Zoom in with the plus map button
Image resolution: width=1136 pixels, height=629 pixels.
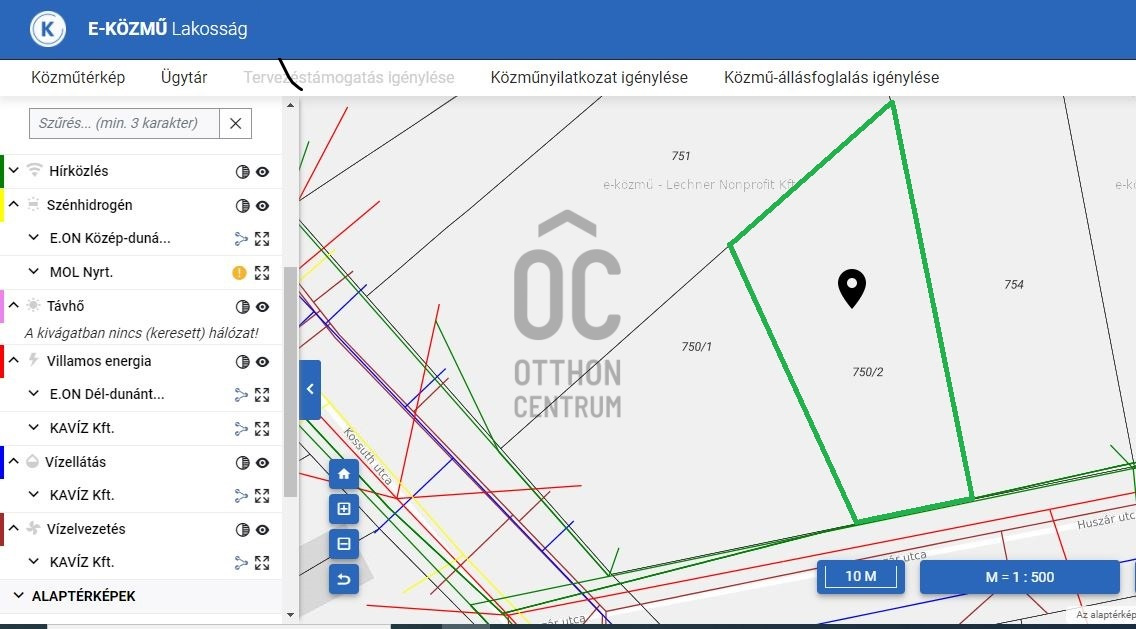pyautogui.click(x=344, y=509)
